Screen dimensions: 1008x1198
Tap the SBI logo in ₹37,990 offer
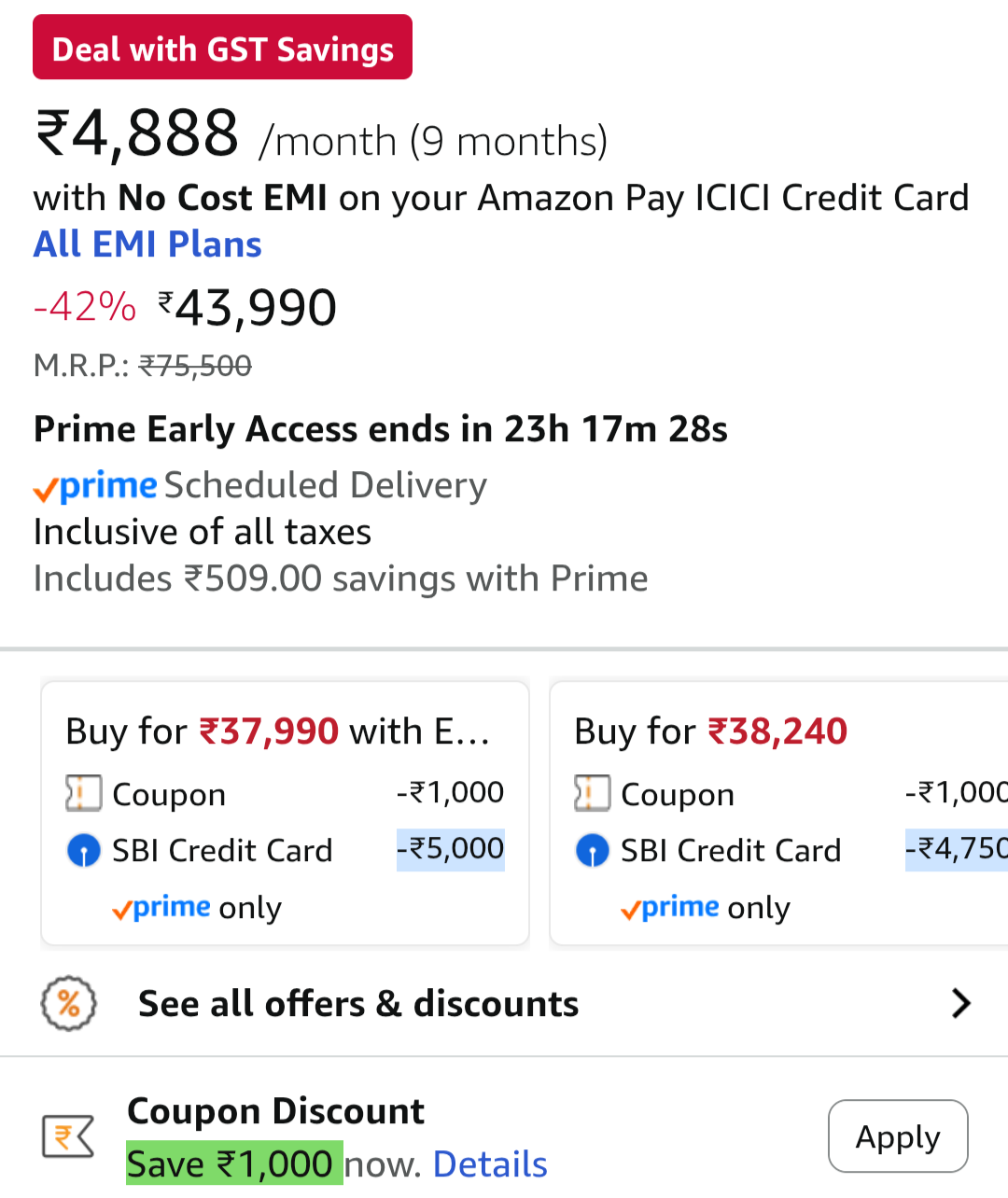click(84, 851)
